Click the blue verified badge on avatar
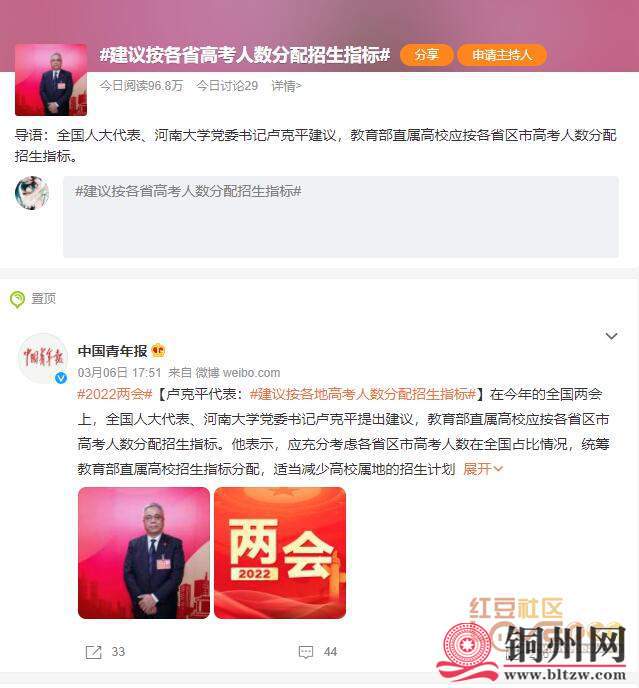 [x=61, y=378]
